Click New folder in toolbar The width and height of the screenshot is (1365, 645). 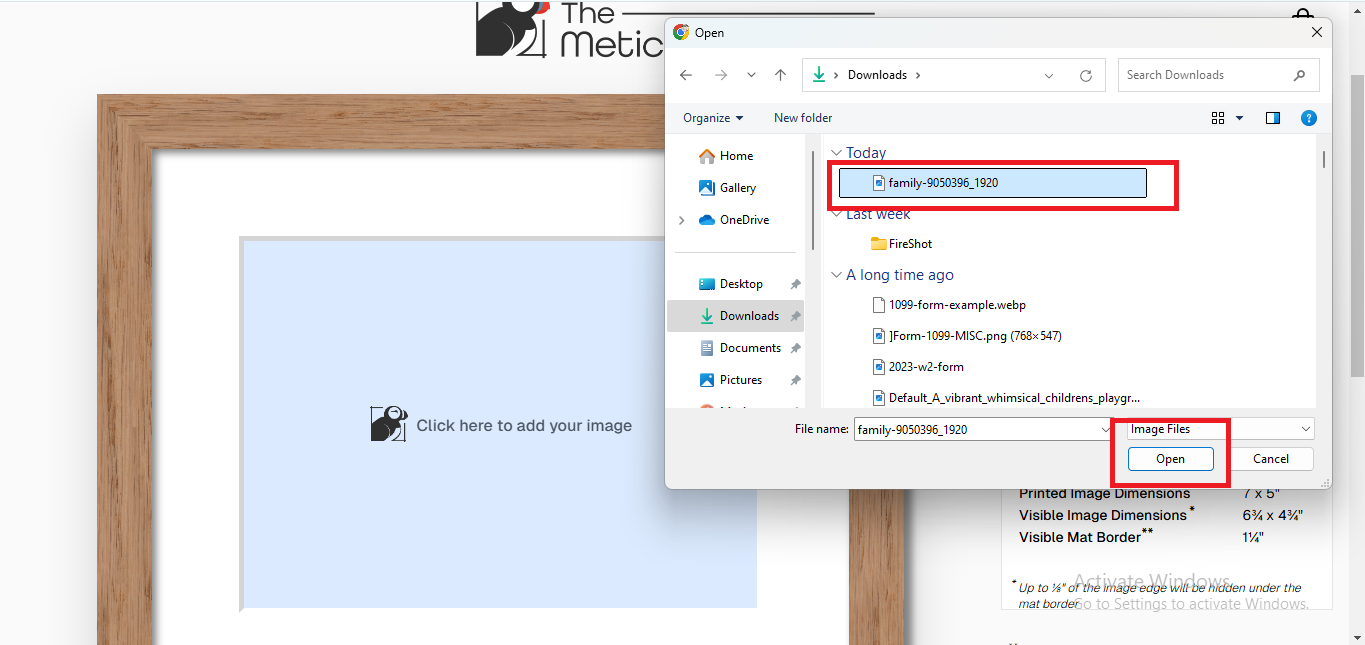[x=803, y=118]
